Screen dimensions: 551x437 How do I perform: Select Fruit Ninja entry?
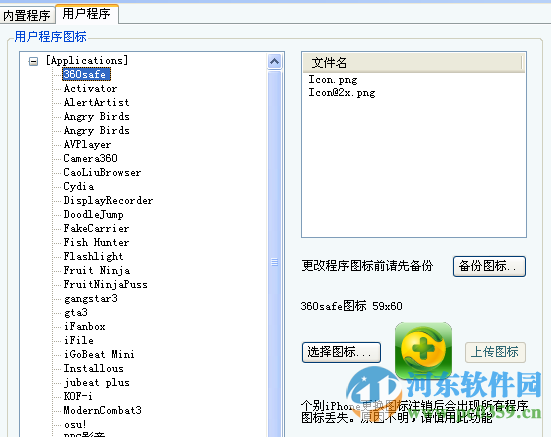tap(97, 270)
